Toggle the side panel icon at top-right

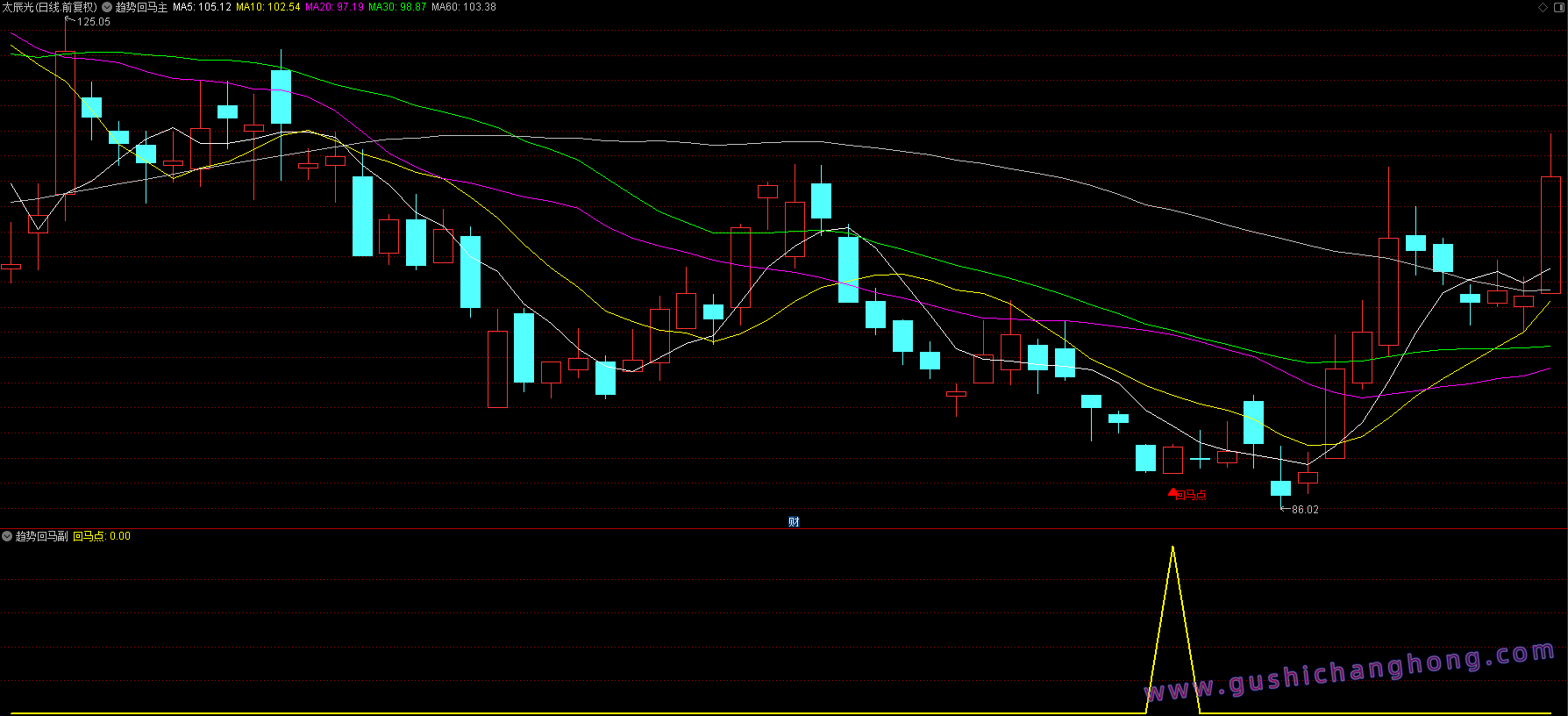(1557, 7)
